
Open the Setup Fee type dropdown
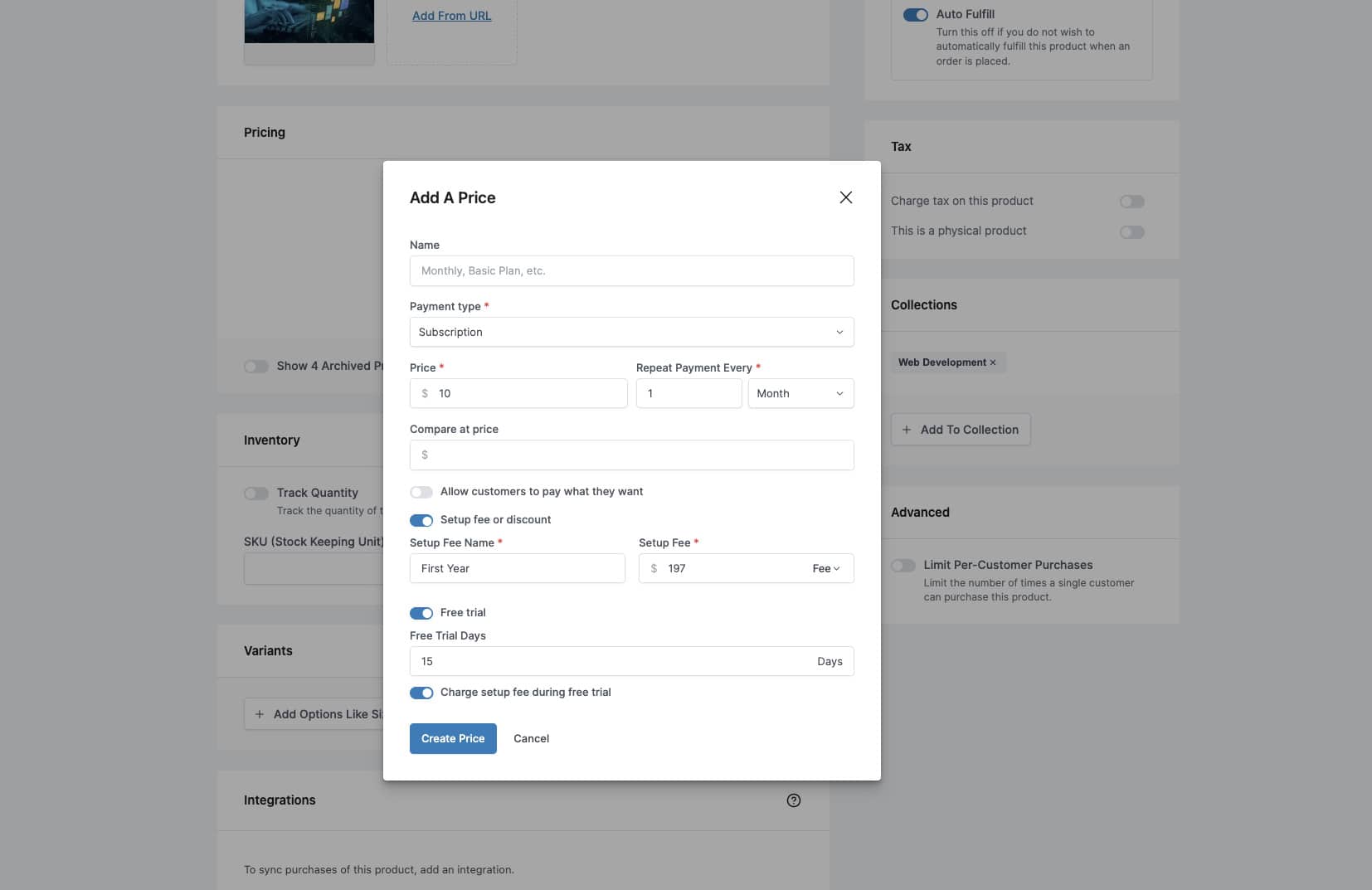[x=826, y=568]
